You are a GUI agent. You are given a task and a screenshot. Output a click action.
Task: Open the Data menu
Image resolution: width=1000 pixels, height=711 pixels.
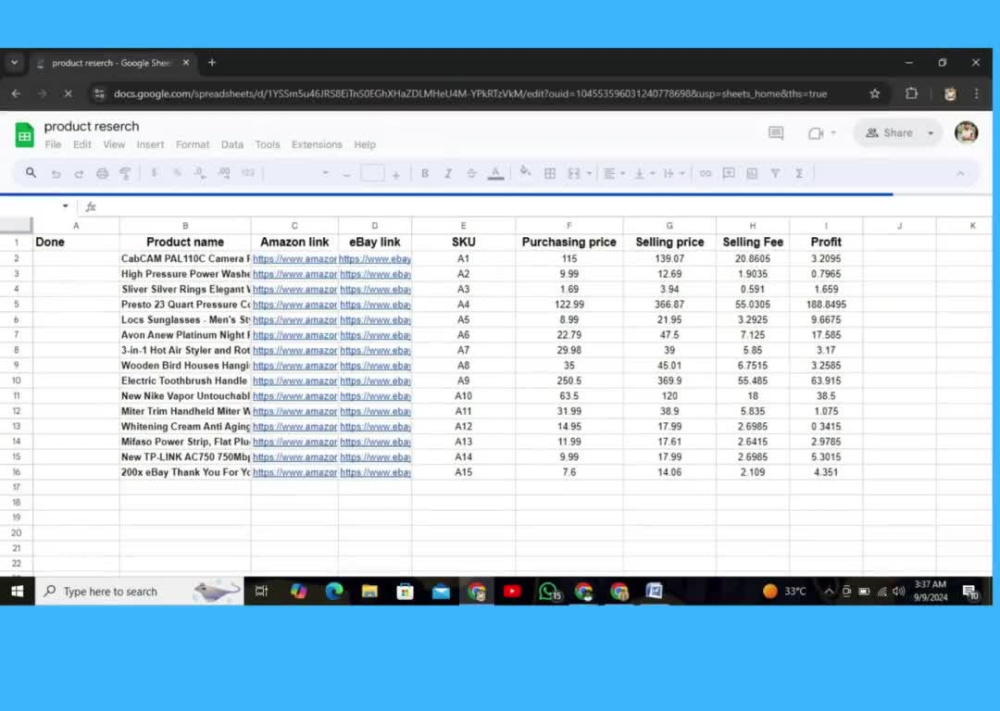pyautogui.click(x=232, y=145)
